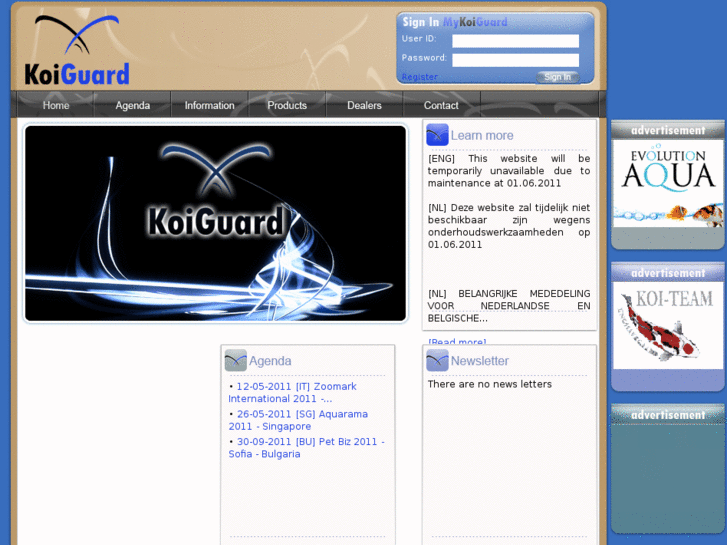Open the Home menu item
Image resolution: width=727 pixels, height=545 pixels.
click(56, 105)
